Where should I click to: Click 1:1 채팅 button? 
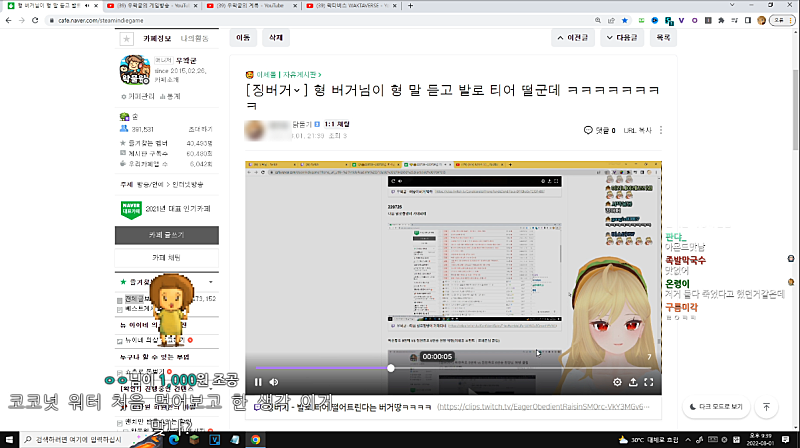tap(337, 125)
